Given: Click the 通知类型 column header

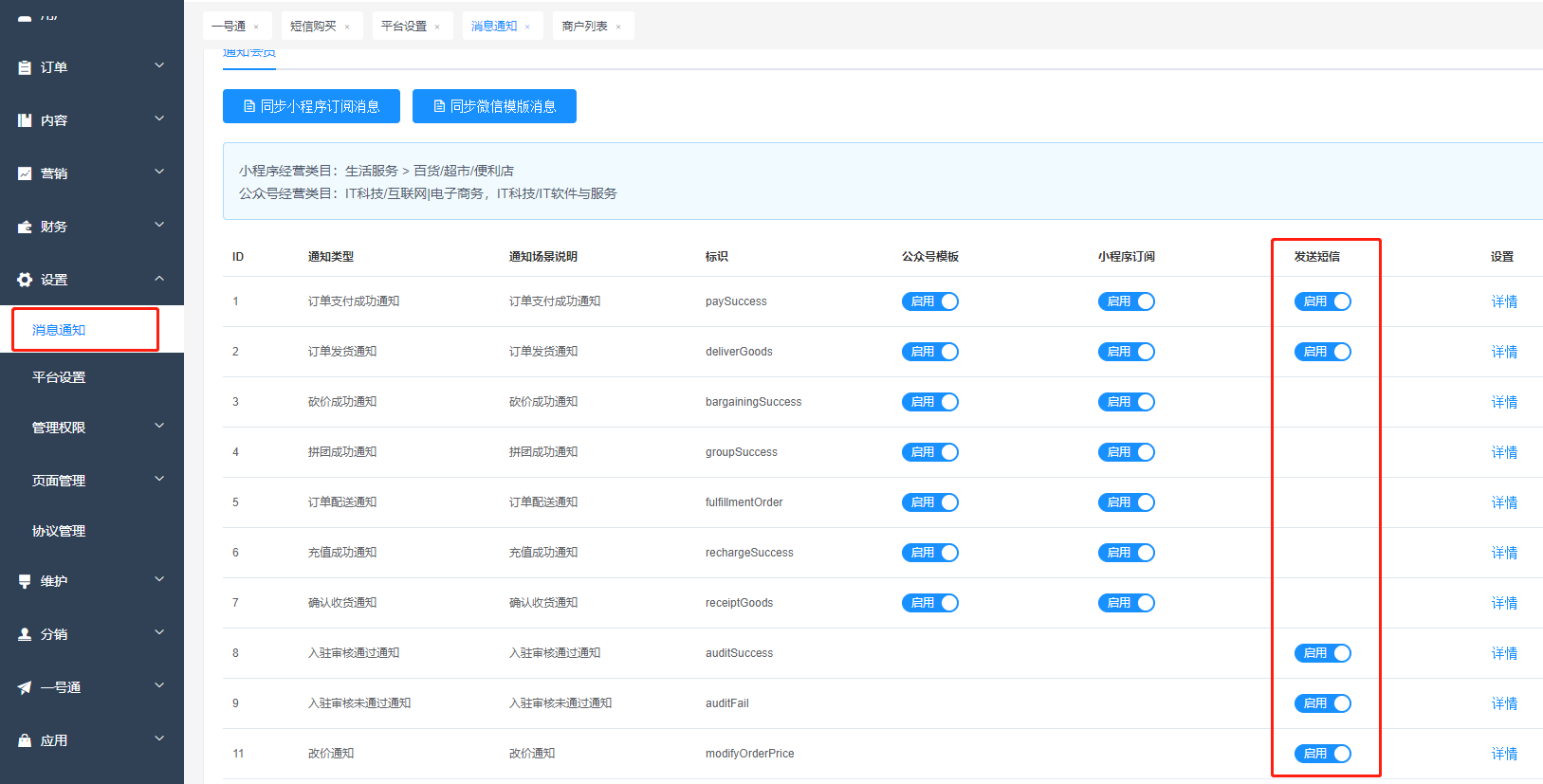Looking at the screenshot, I should click(x=331, y=257).
